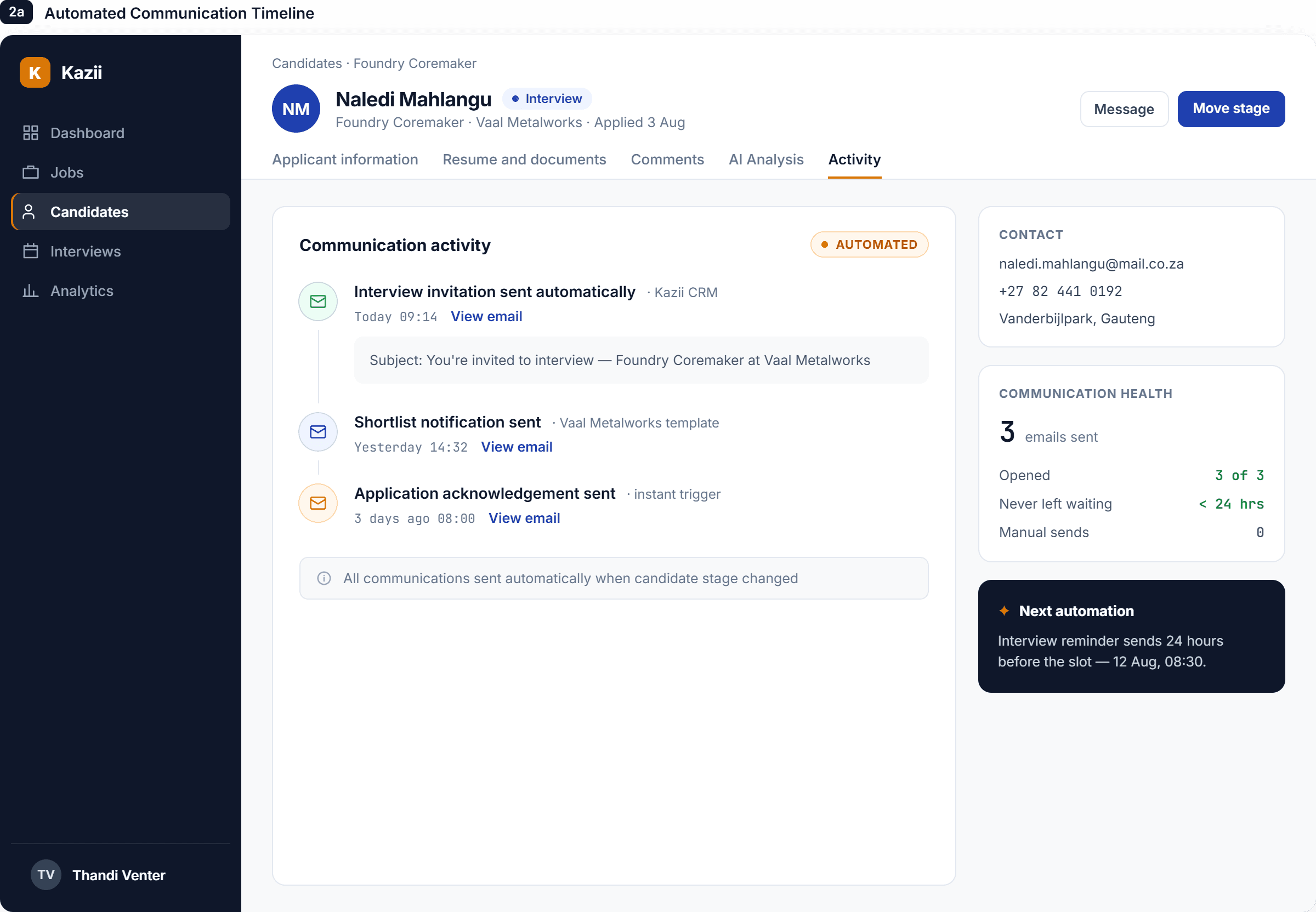Screen dimensions: 1316x912
Task: Click the '< 24 hrs' waiting value
Action: click(1232, 504)
